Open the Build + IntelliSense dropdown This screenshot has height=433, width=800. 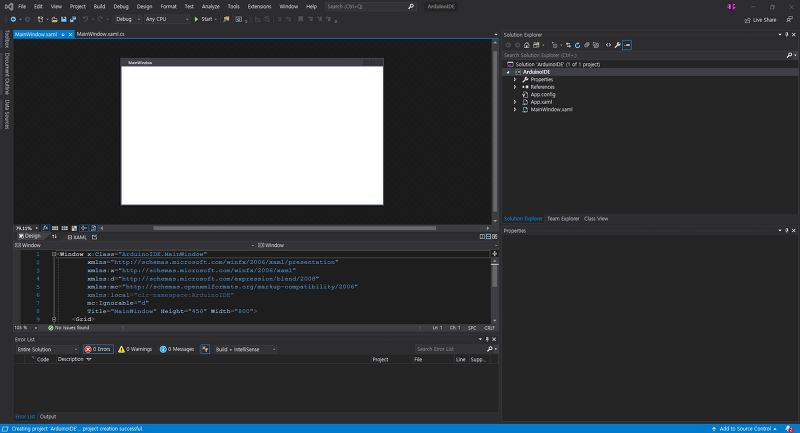pos(245,349)
